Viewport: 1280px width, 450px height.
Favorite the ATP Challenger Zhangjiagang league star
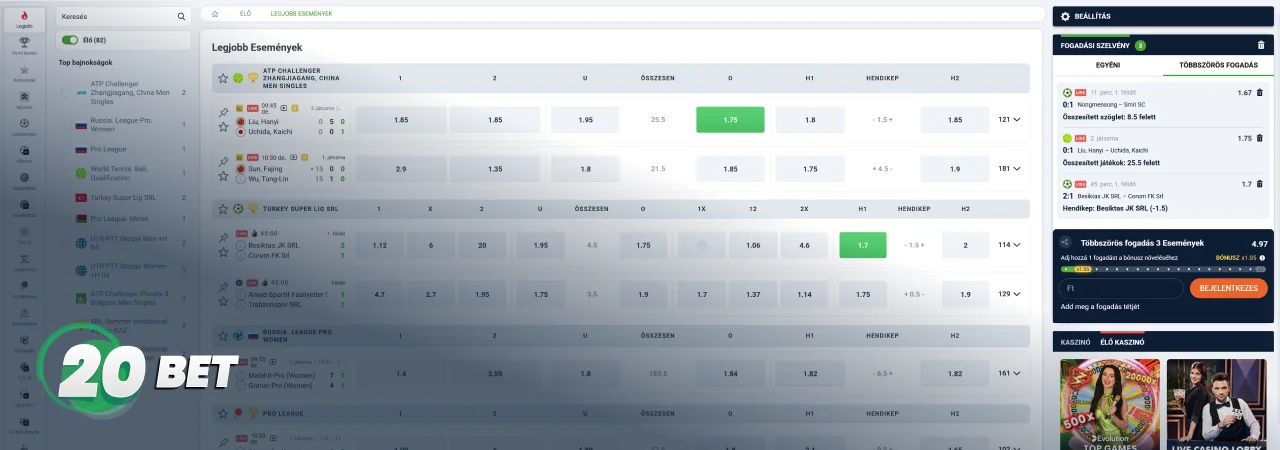pyautogui.click(x=223, y=78)
